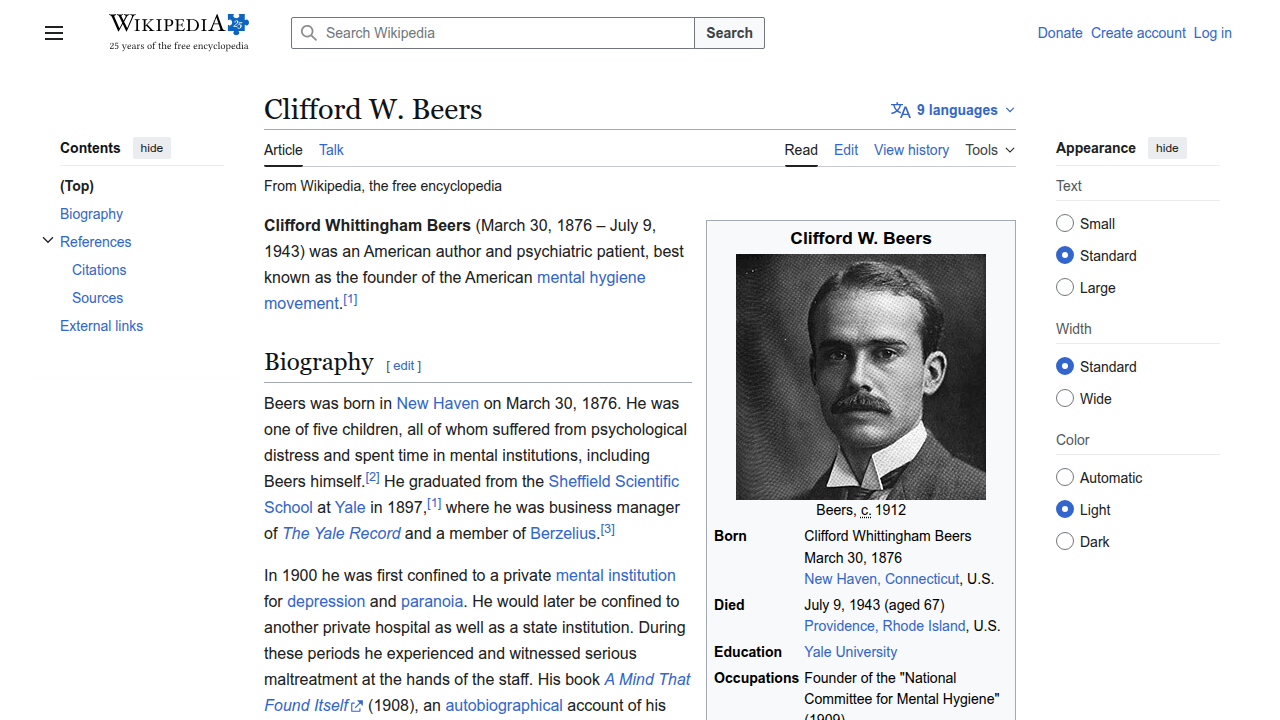The image size is (1280, 720).
Task: Select Small text size
Action: coord(1065,223)
